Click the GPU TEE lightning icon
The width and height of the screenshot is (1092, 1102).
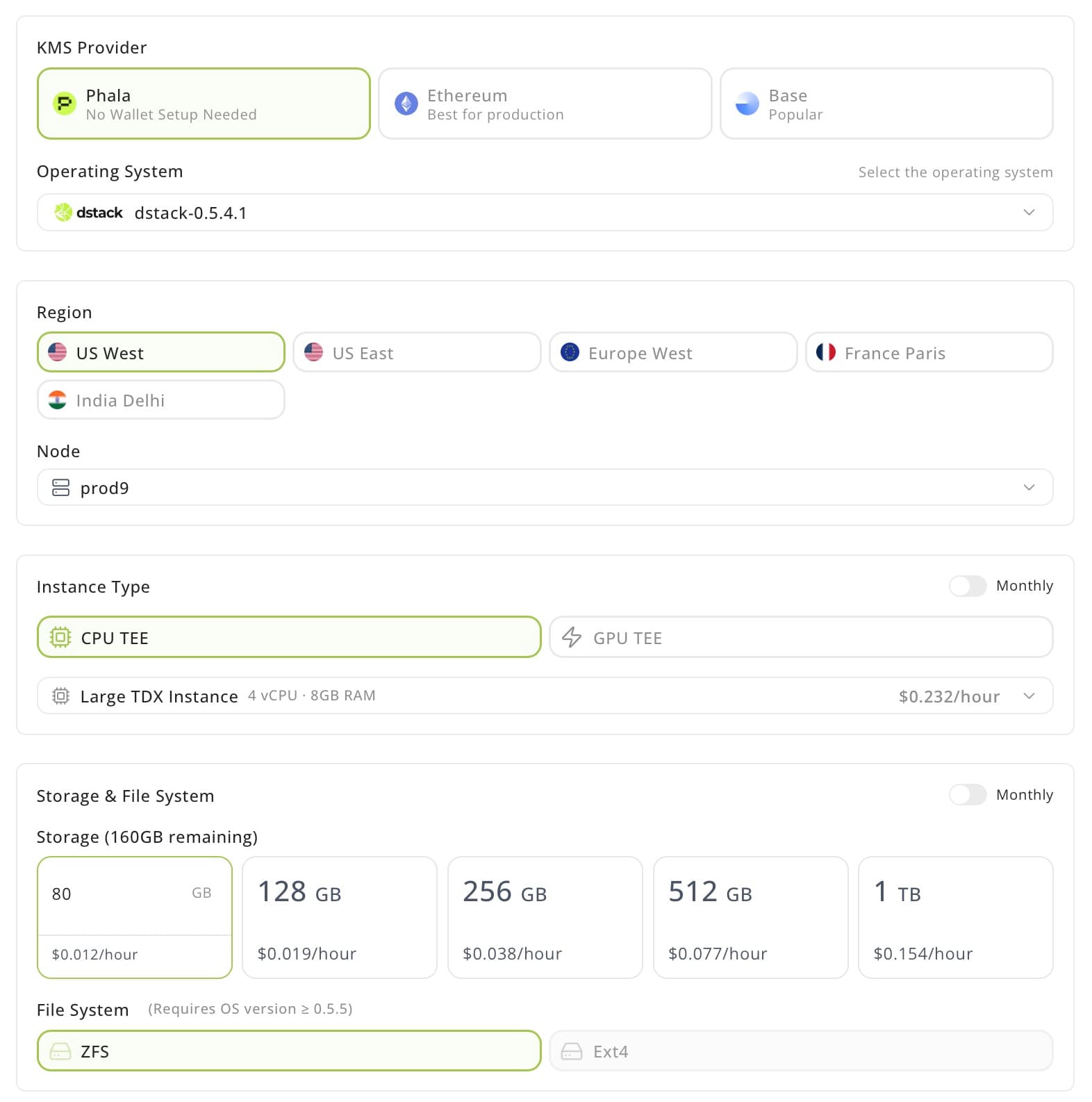click(571, 637)
